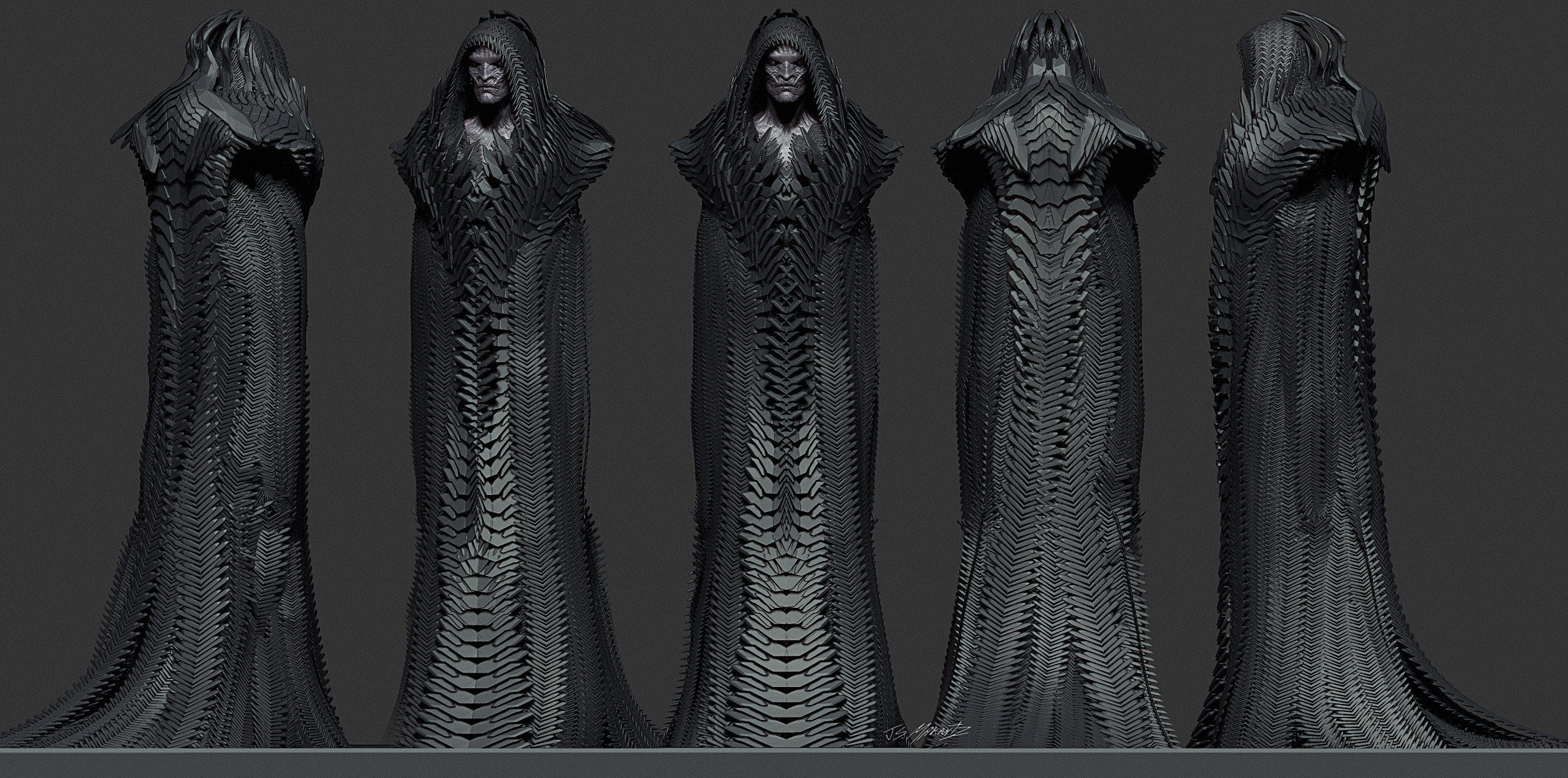Image resolution: width=1568 pixels, height=778 pixels.
Task: Click the gray floor strip at bottom
Action: [784, 764]
